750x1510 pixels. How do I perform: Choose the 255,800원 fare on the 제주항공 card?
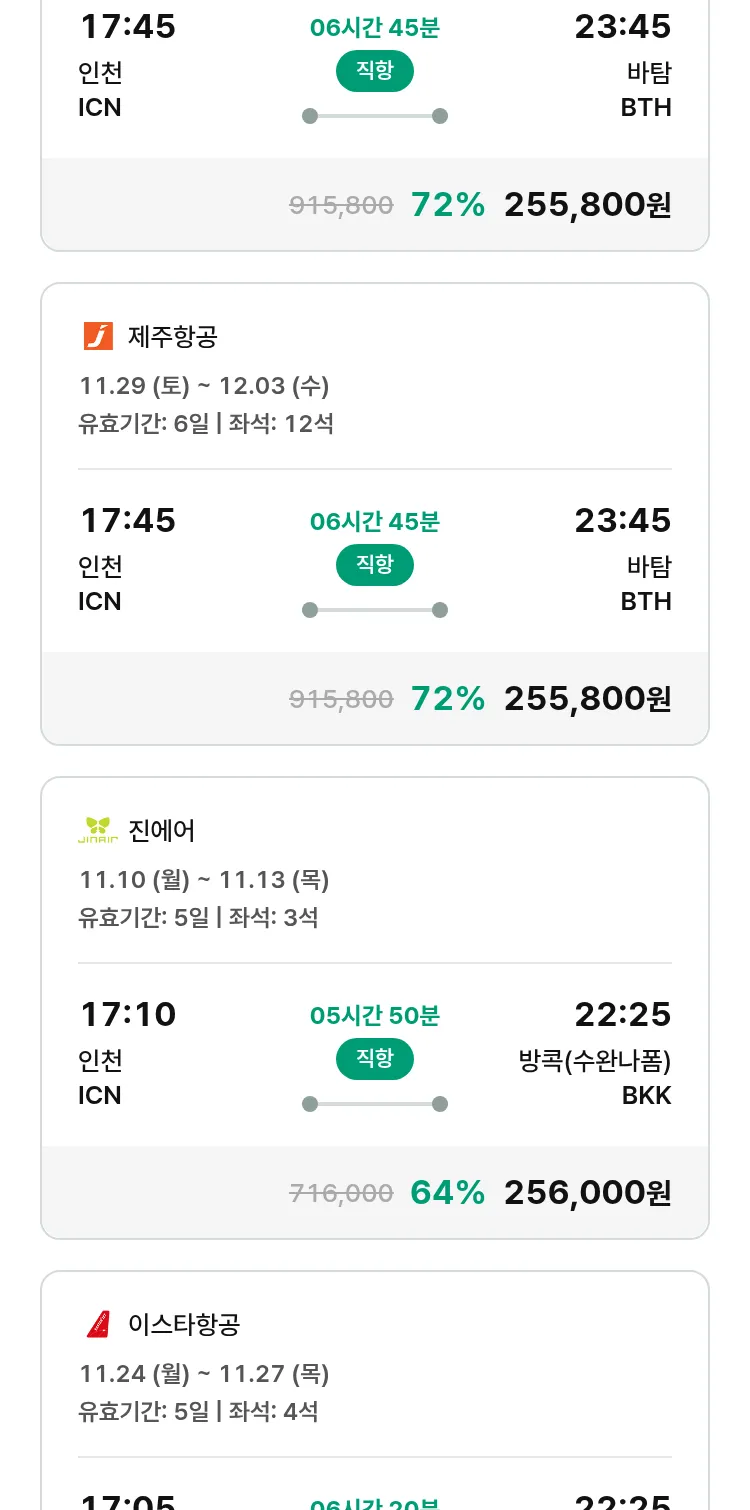pyautogui.click(x=587, y=698)
